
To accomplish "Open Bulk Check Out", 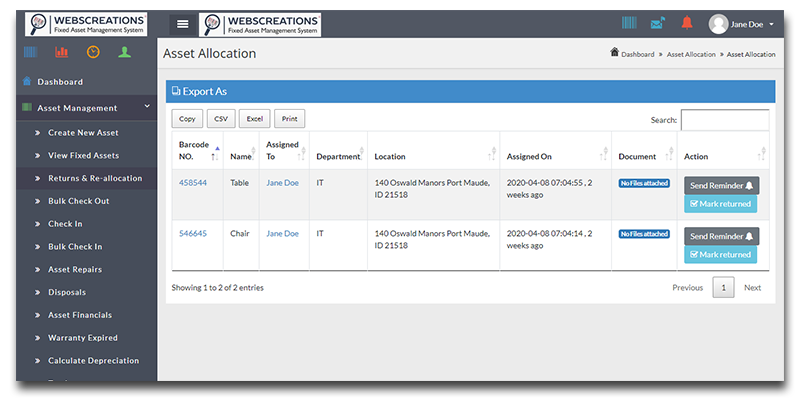I will coord(79,201).
